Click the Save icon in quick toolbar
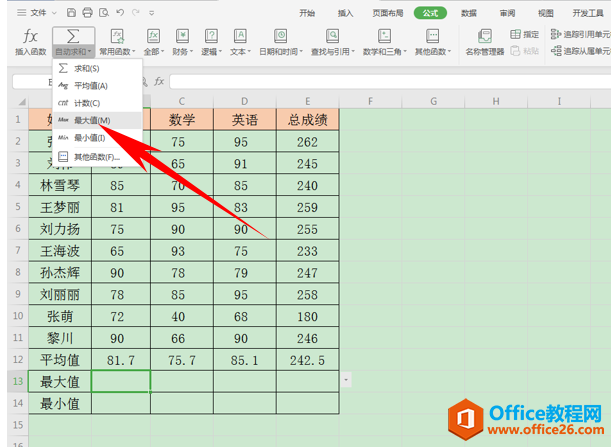The width and height of the screenshot is (611, 447). tap(71, 13)
